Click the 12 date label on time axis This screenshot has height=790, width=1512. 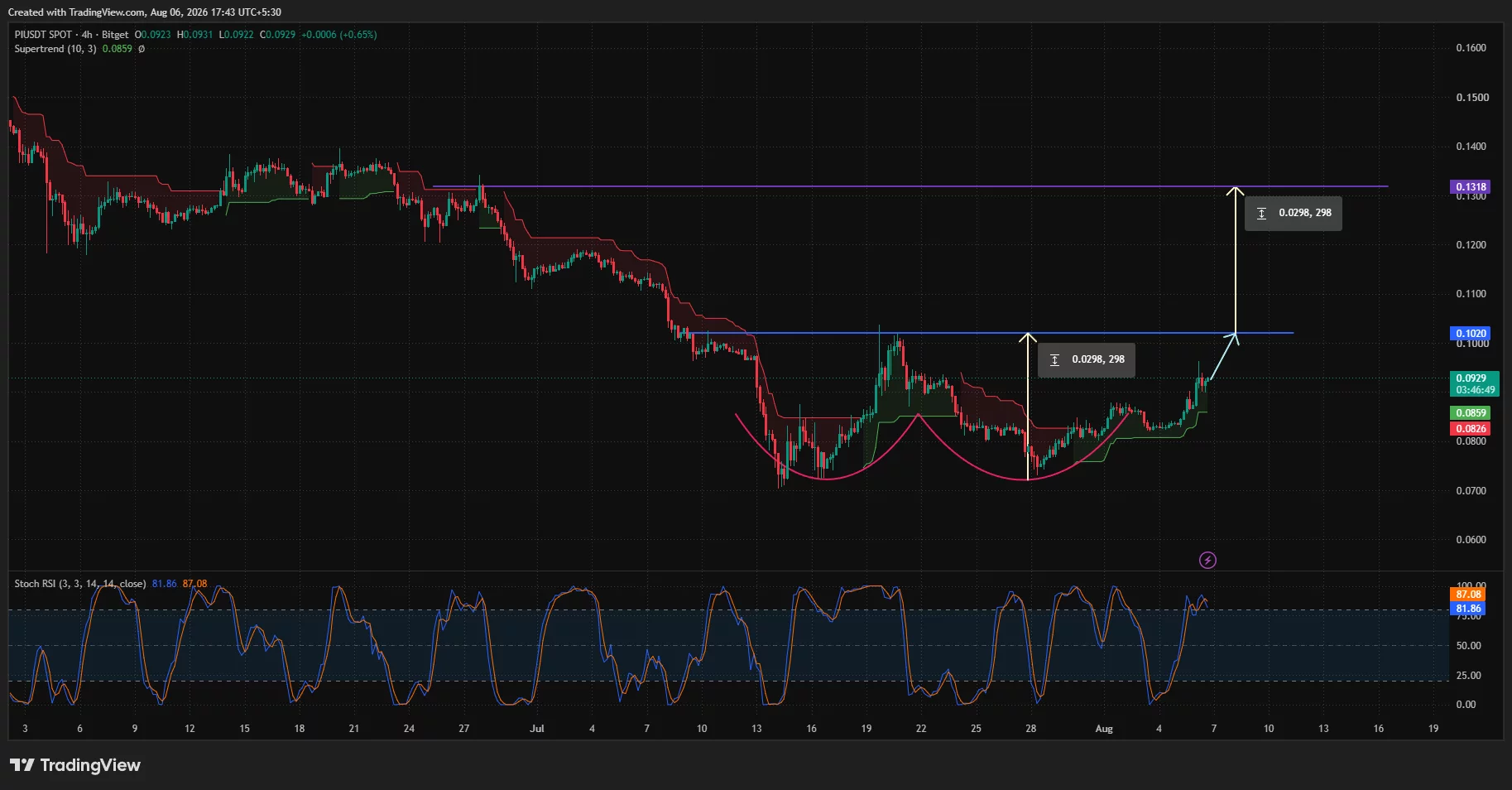[x=190, y=729]
